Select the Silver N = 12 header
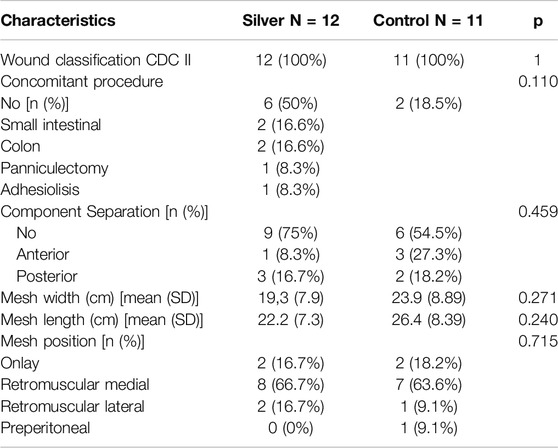558x448 pixels. pyautogui.click(x=291, y=21)
